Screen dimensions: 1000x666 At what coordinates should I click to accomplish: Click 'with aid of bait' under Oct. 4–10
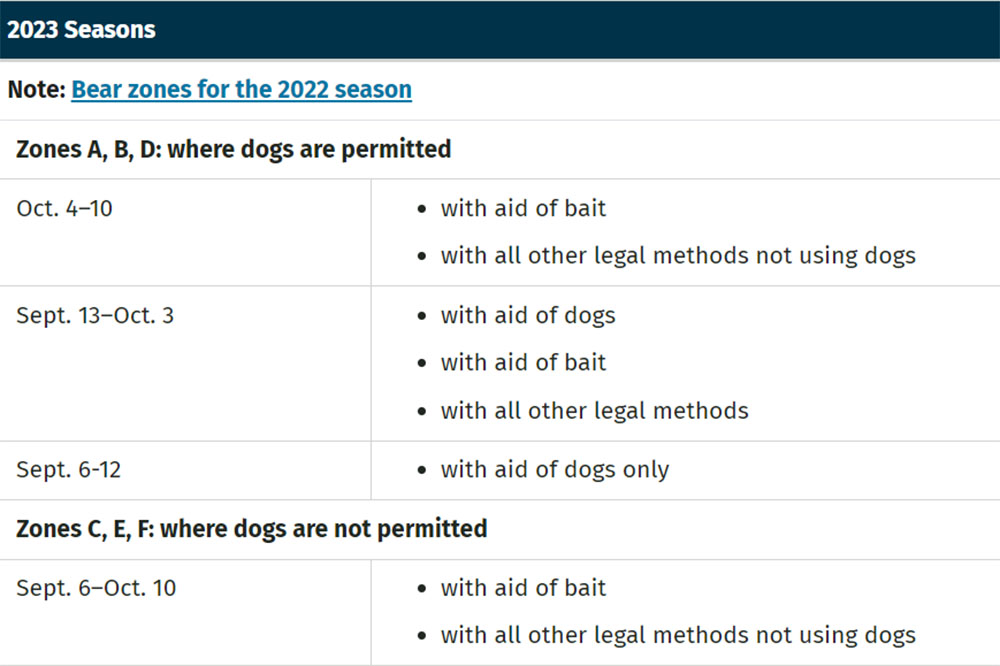coord(523,209)
